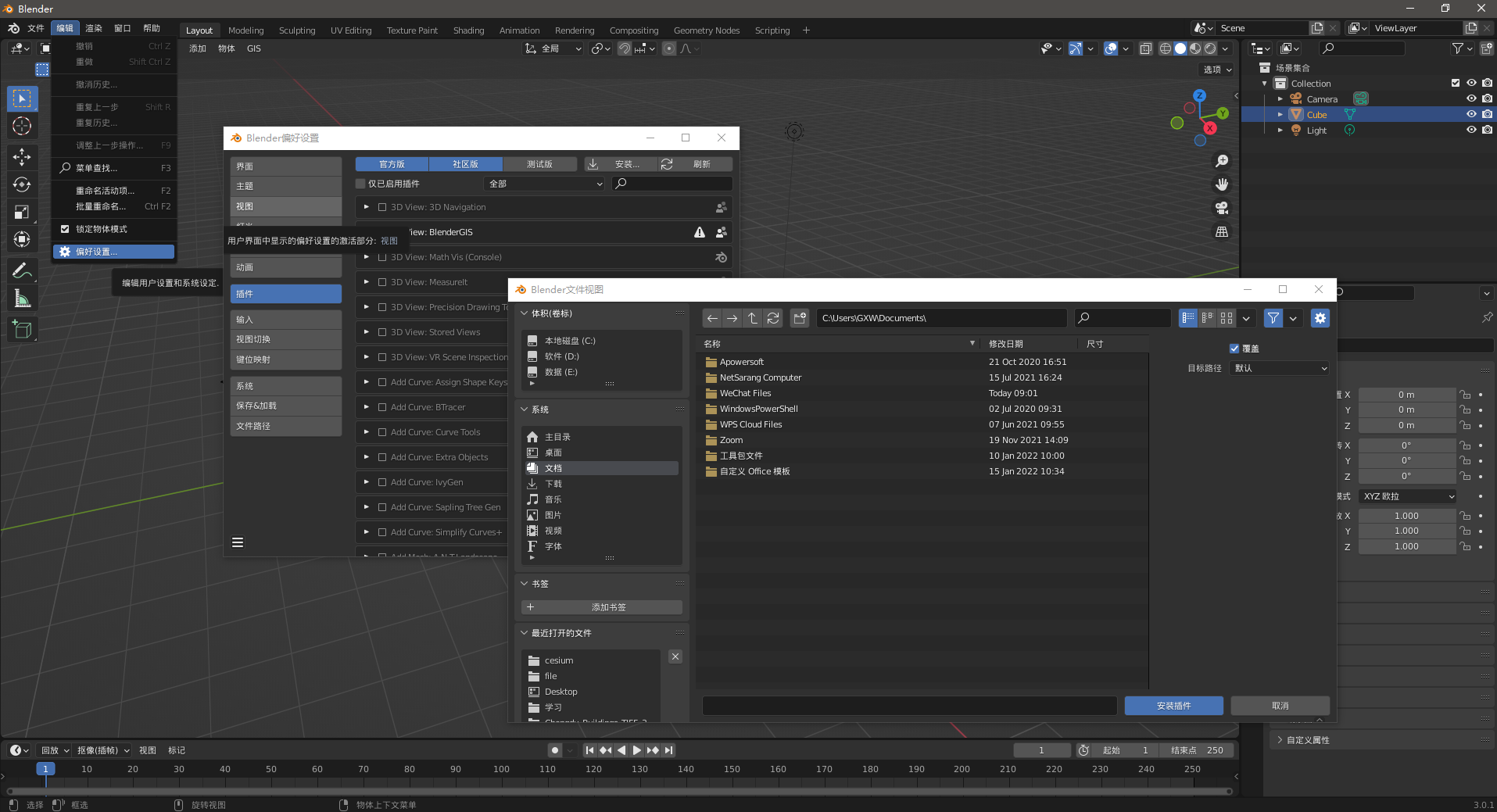The width and height of the screenshot is (1497, 812).
Task: Open XYZ Euler rotation mode dropdown
Action: (1408, 496)
